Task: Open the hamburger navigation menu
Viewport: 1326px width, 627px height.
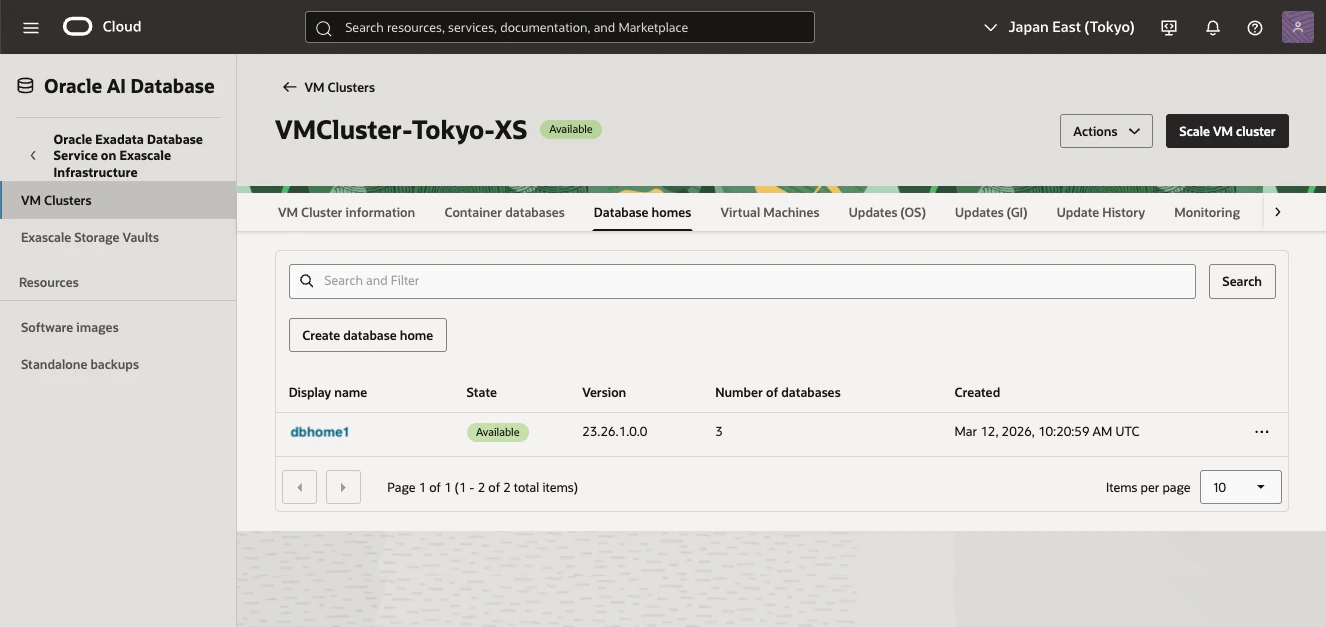Action: coord(31,27)
